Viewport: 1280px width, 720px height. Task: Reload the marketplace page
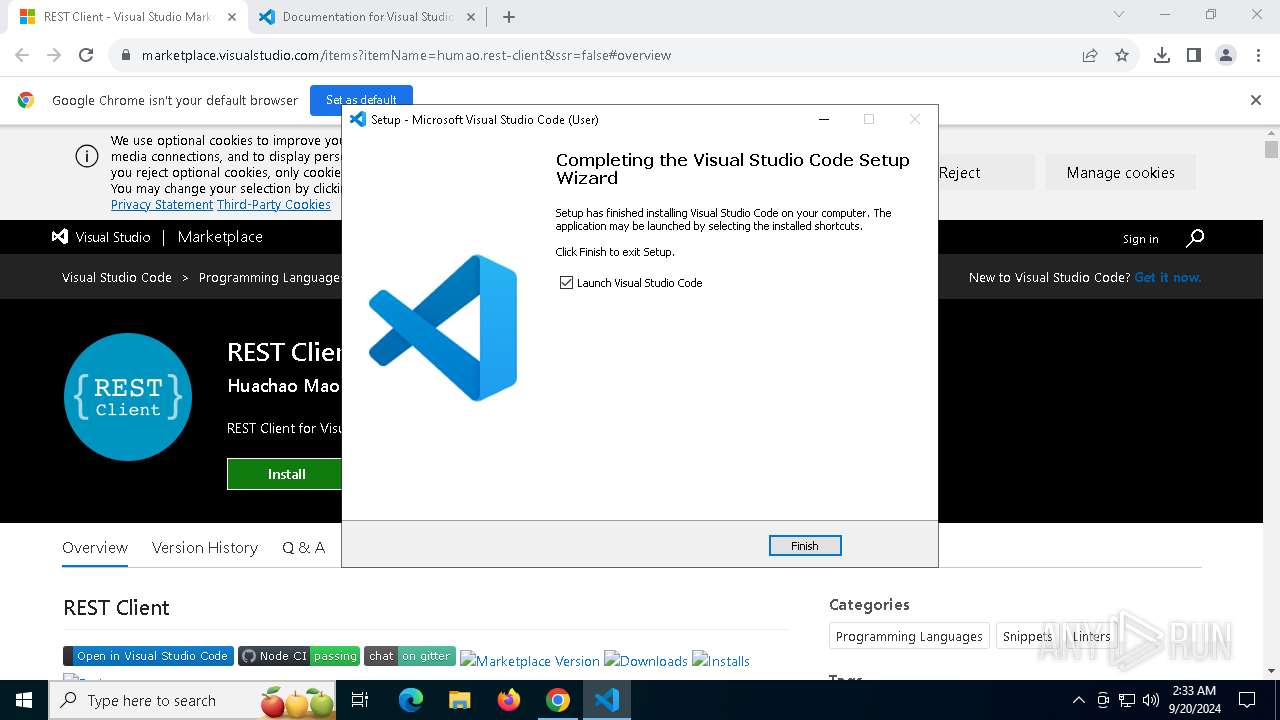coord(86,55)
